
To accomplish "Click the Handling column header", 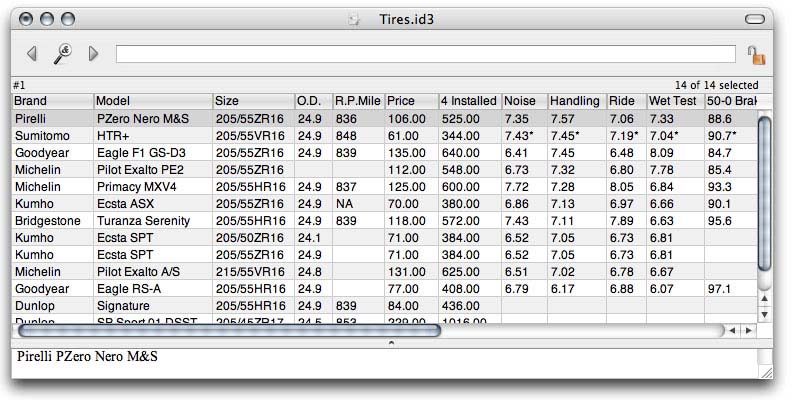I will pos(577,101).
